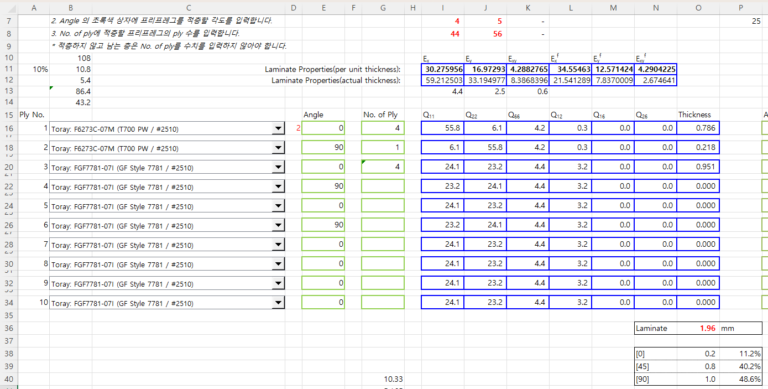Viewport: 768px width, 389px height.
Task: Open the material dropdown for ply 7
Action: (x=278, y=245)
